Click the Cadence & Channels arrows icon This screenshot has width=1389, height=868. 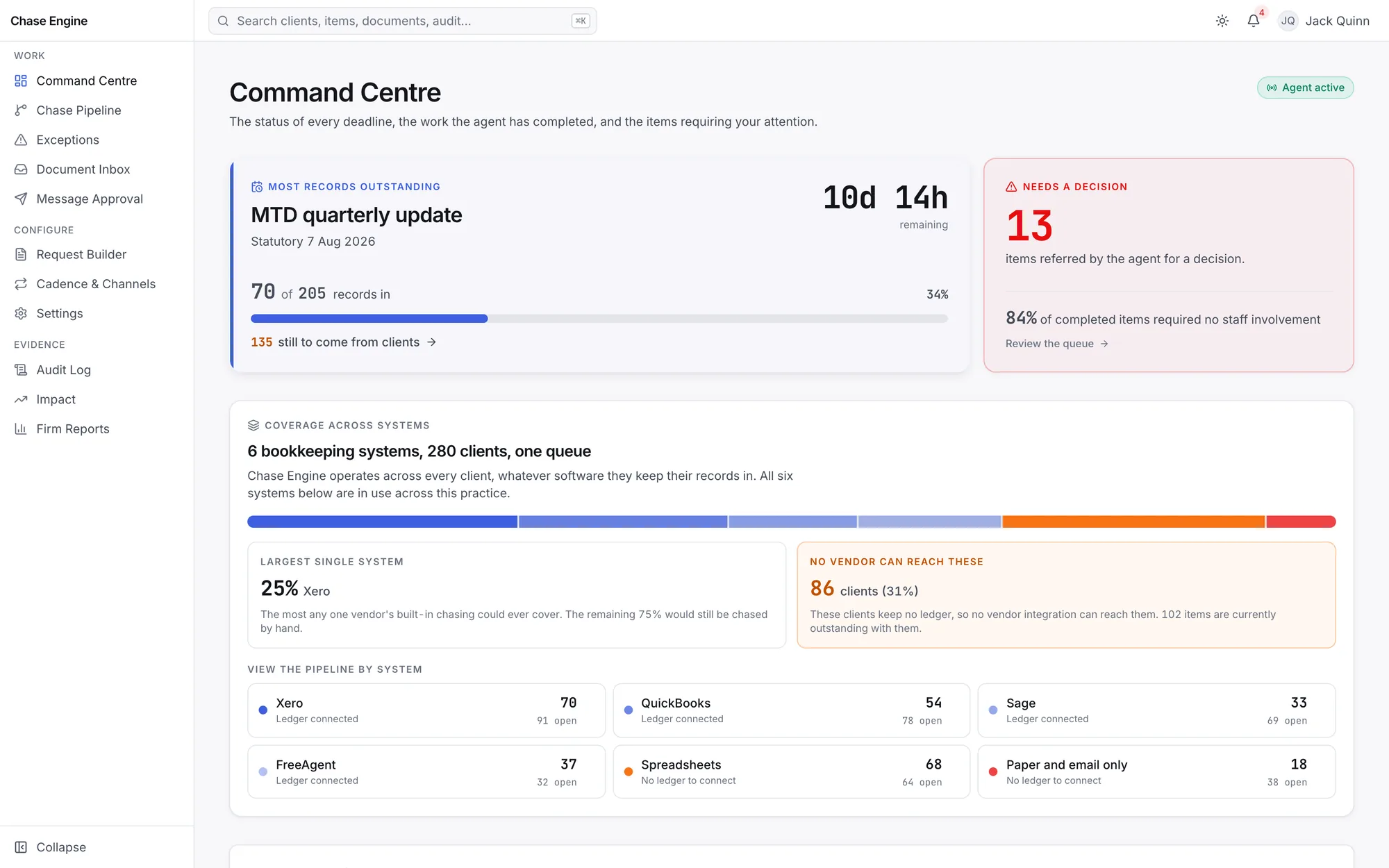(21, 284)
